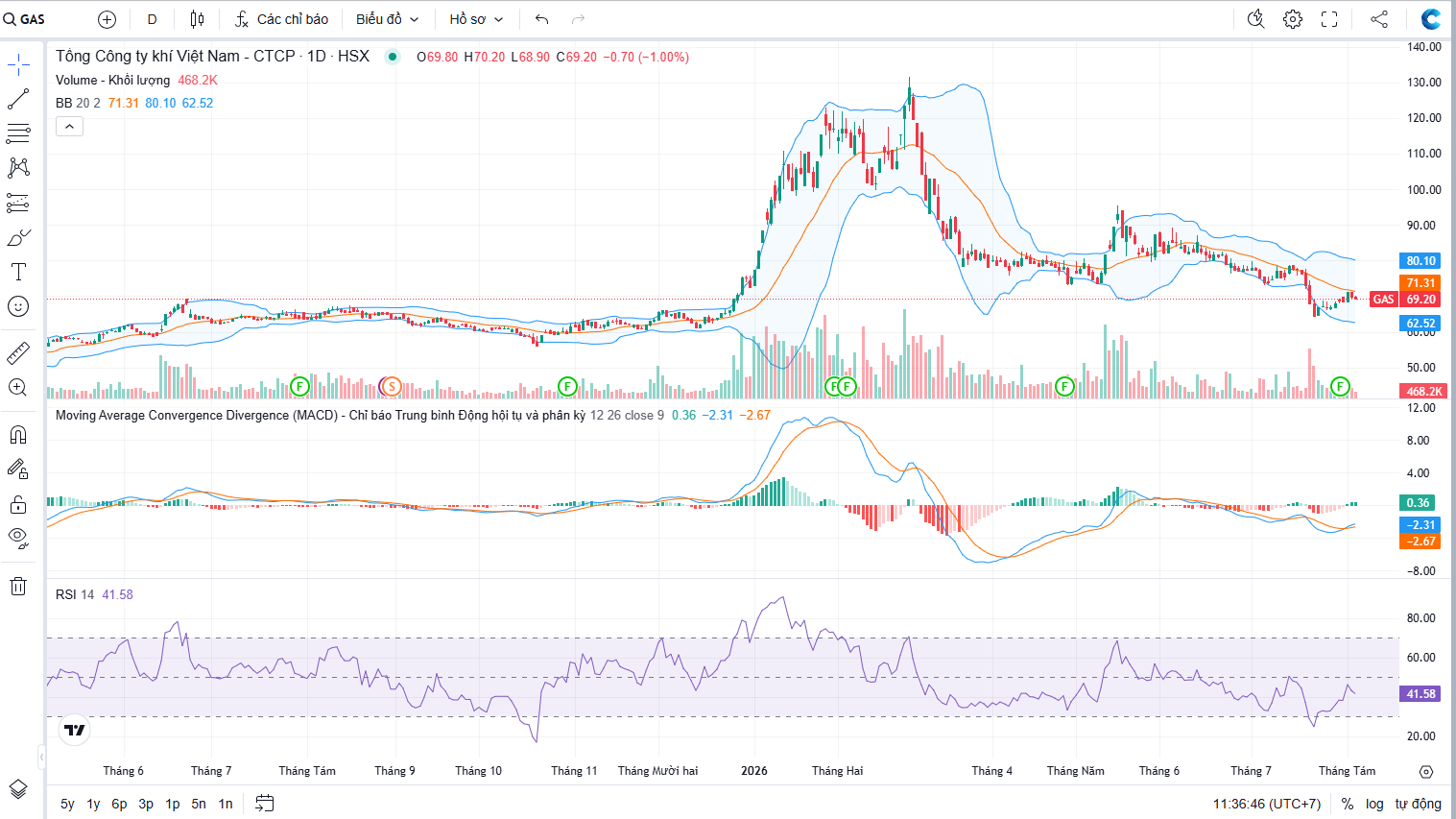Select the 1y time range

[93, 804]
